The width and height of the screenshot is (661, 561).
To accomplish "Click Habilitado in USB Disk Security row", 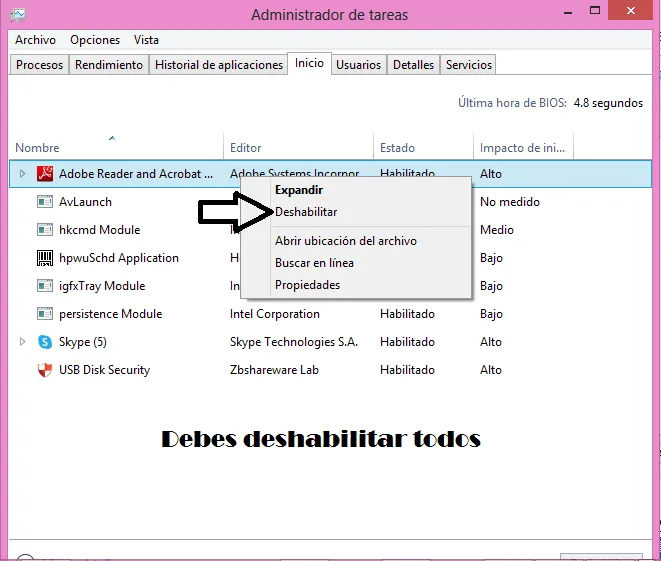I will 407,370.
